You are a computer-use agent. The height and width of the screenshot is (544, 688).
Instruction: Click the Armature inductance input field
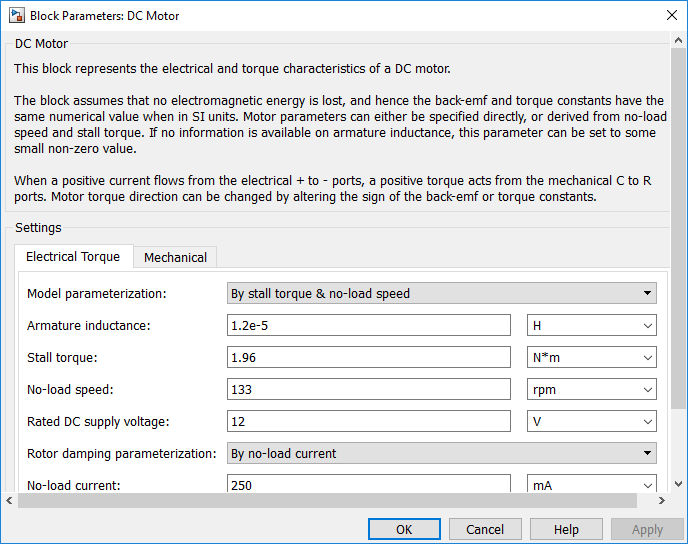tap(370, 326)
